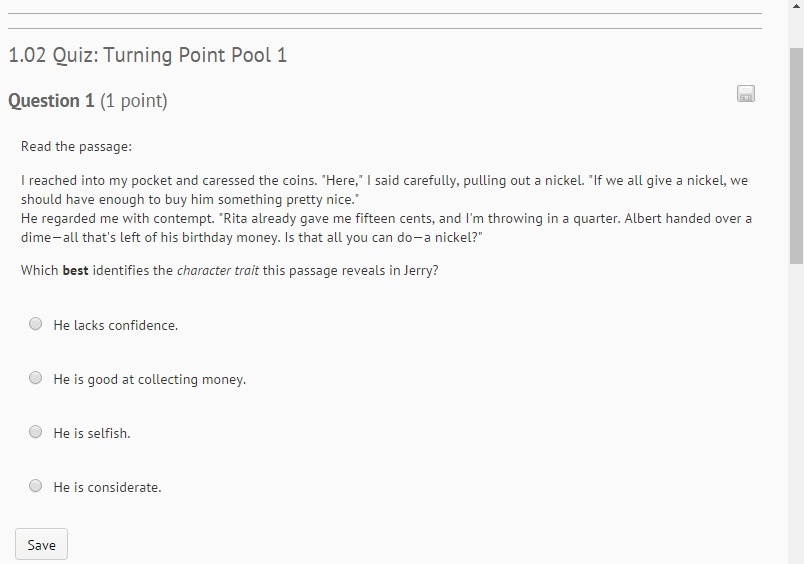Click the vertical scrollbar thumb
Viewport: 804px width, 564px height.
point(796,150)
